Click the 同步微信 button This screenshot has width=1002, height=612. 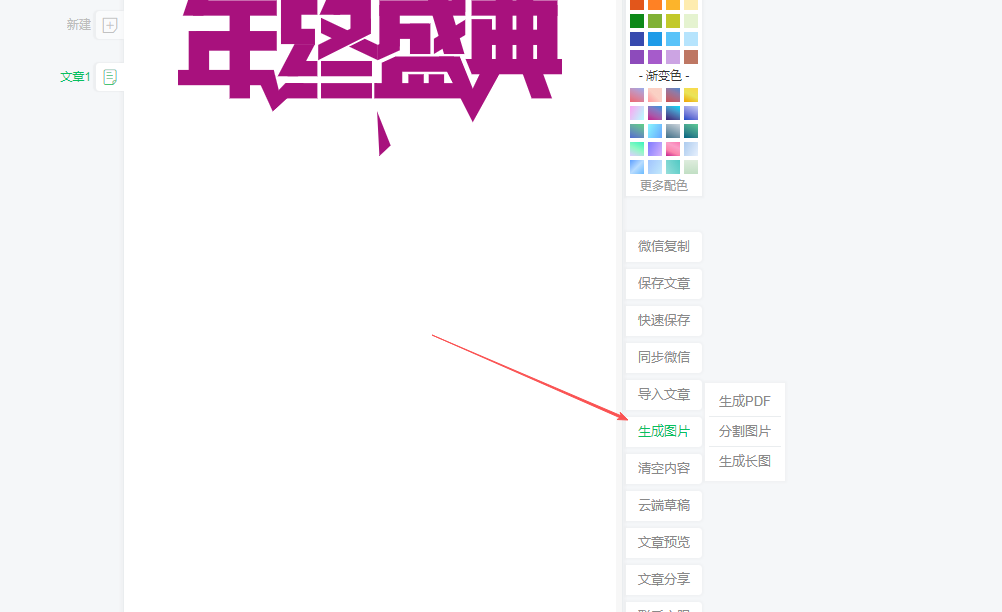tap(663, 357)
